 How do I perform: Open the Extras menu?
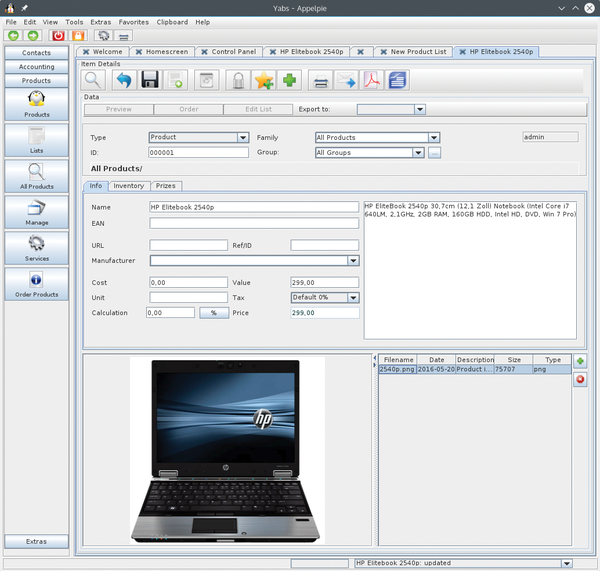(101, 22)
